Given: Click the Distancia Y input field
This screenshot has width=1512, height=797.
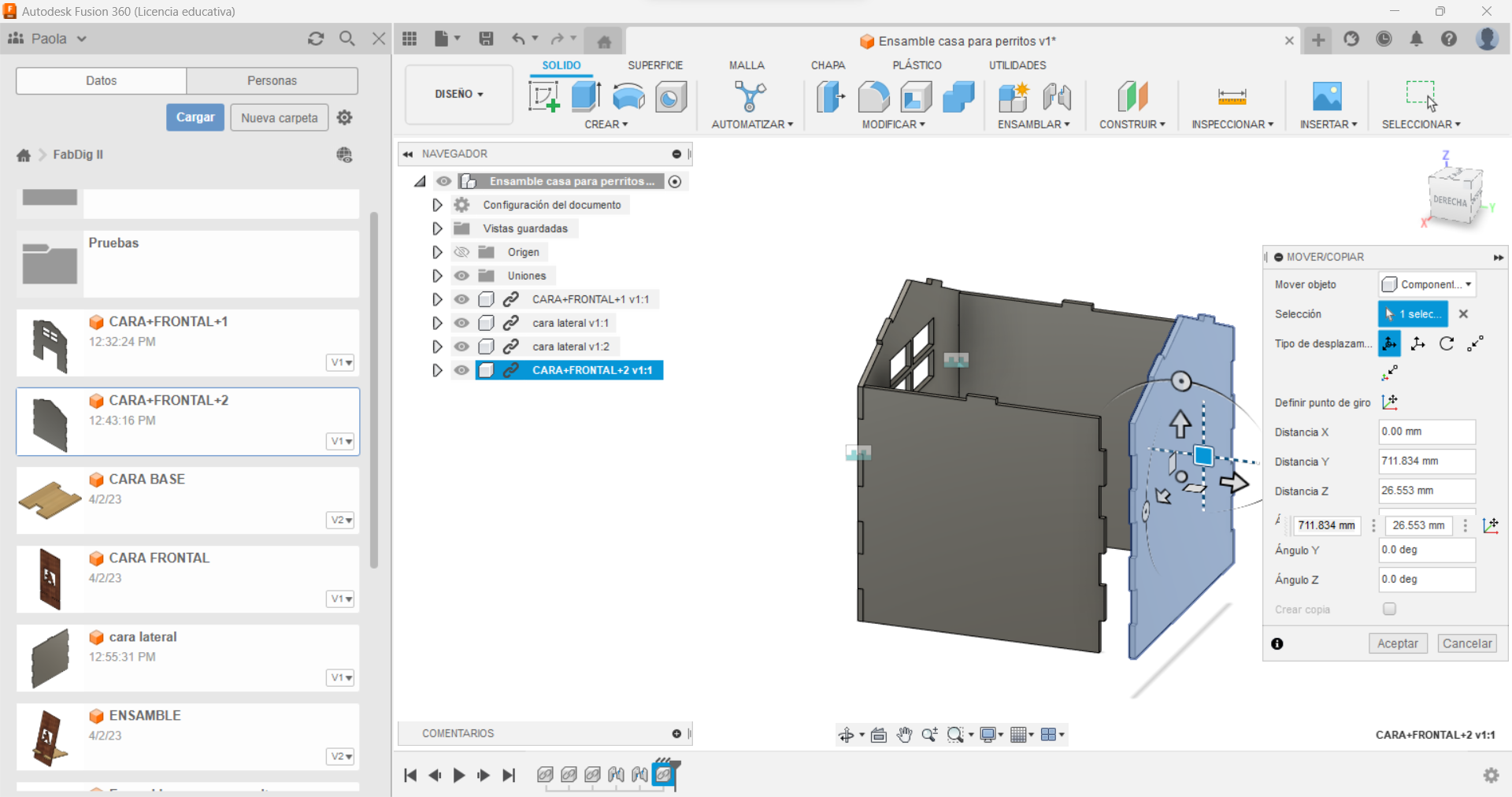Looking at the screenshot, I should click(1426, 462).
